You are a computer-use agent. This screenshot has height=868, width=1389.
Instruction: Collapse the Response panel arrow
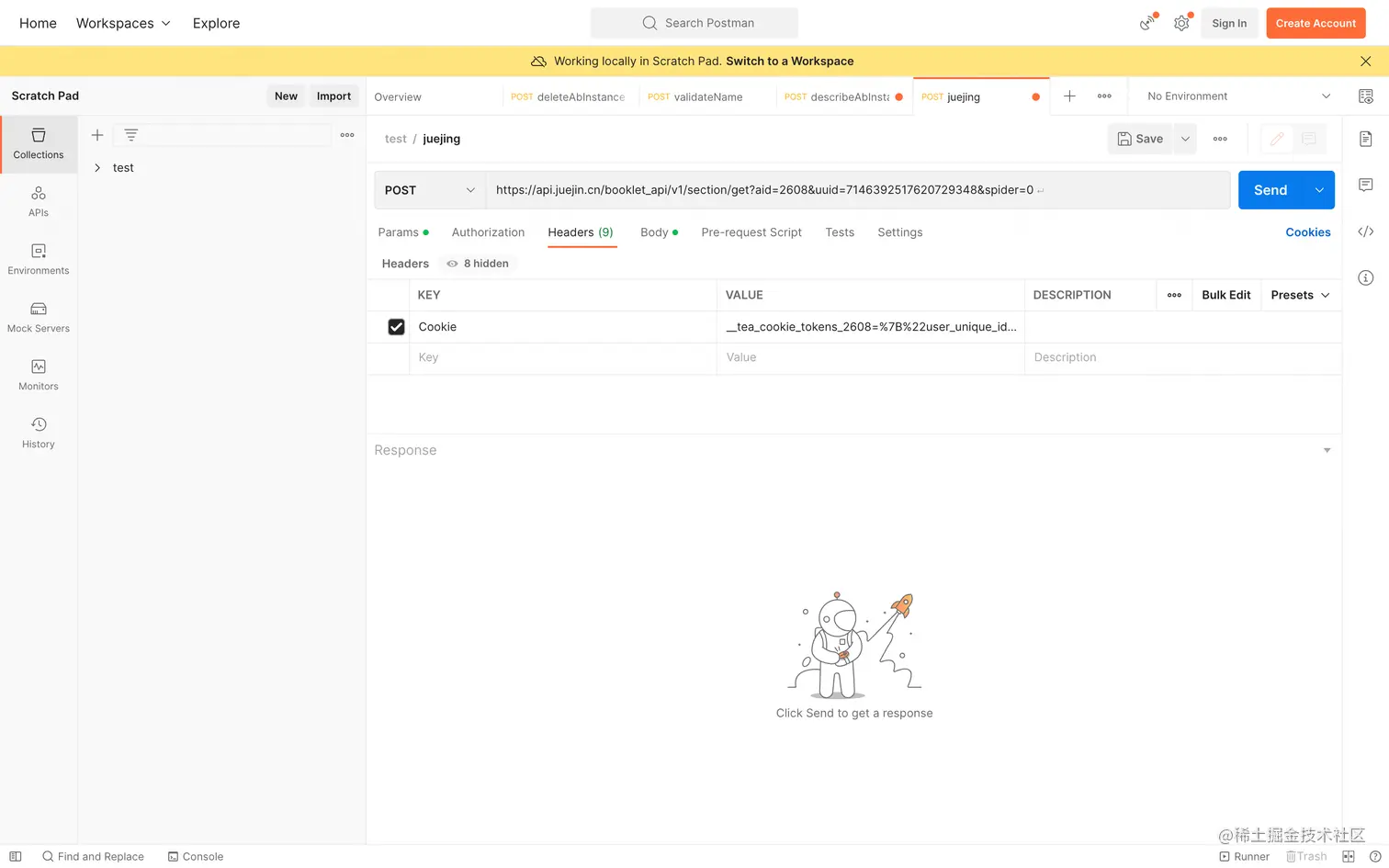point(1327,450)
